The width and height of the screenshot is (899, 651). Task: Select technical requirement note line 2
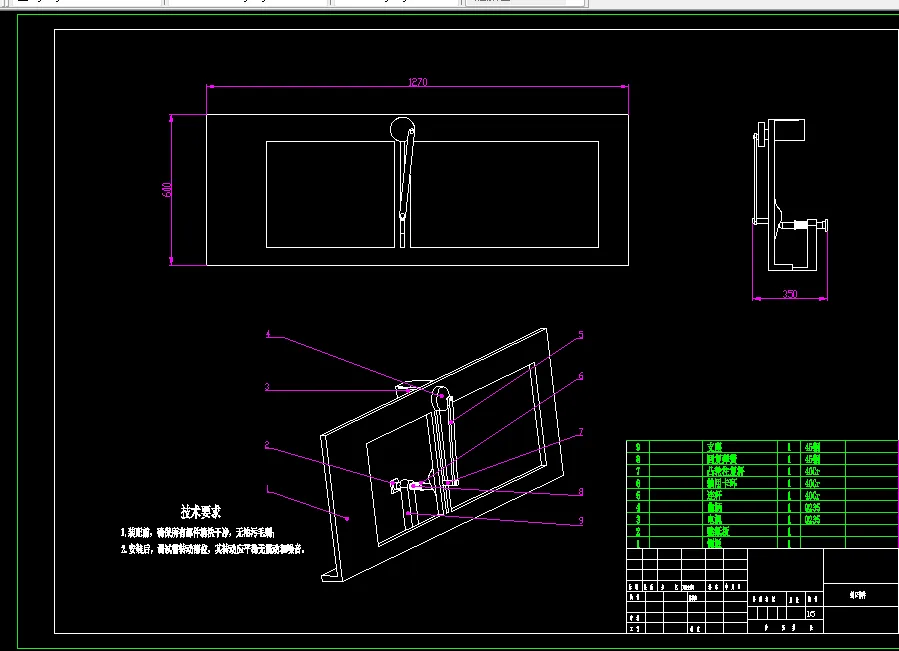213,549
